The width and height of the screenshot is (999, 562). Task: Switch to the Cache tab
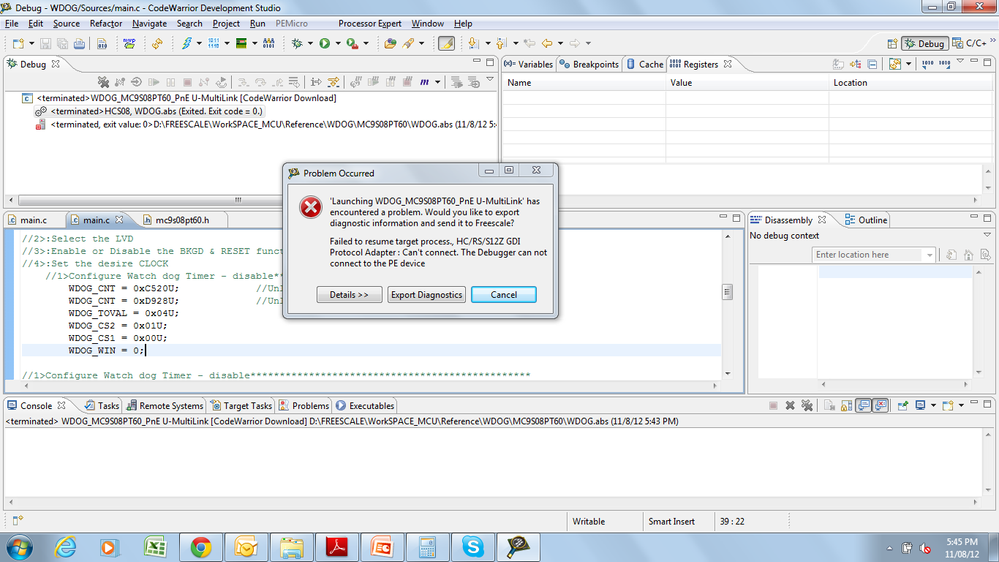(x=645, y=64)
